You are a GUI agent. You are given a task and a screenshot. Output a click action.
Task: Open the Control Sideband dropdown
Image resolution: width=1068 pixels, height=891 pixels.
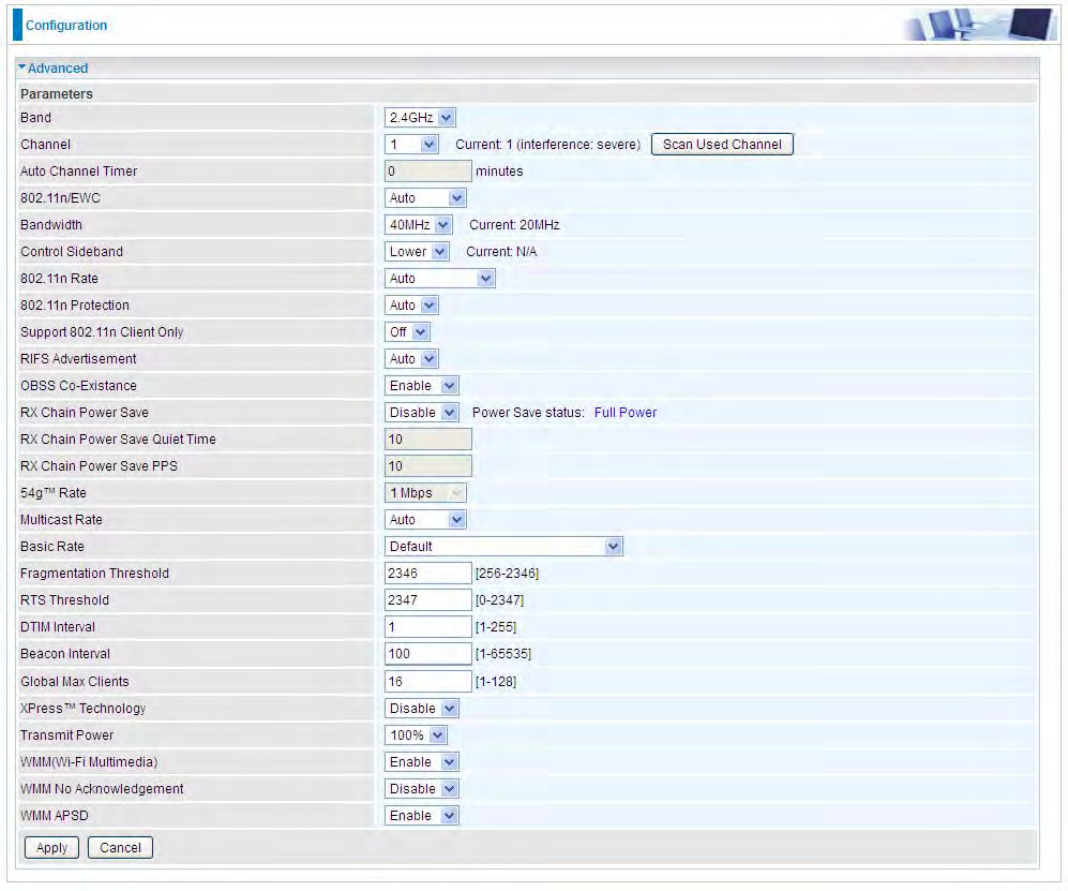click(417, 251)
